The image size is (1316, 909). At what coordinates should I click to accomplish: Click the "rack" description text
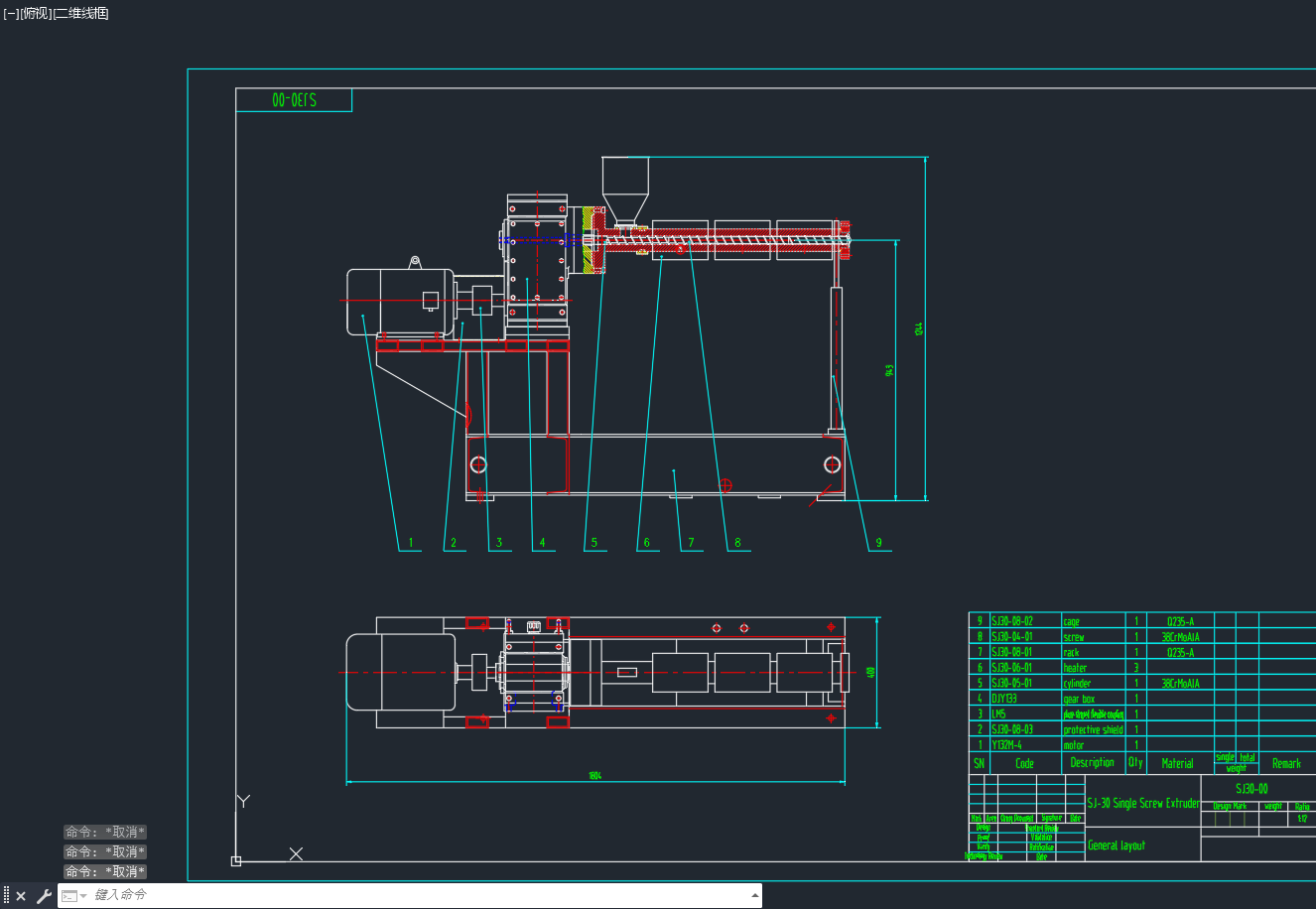point(1072,653)
